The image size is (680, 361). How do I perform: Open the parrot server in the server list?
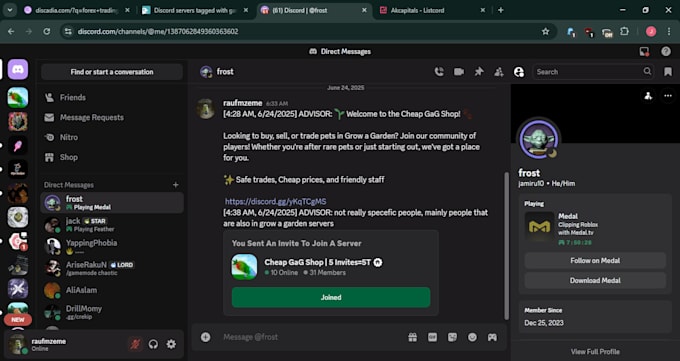pyautogui.click(x=18, y=97)
